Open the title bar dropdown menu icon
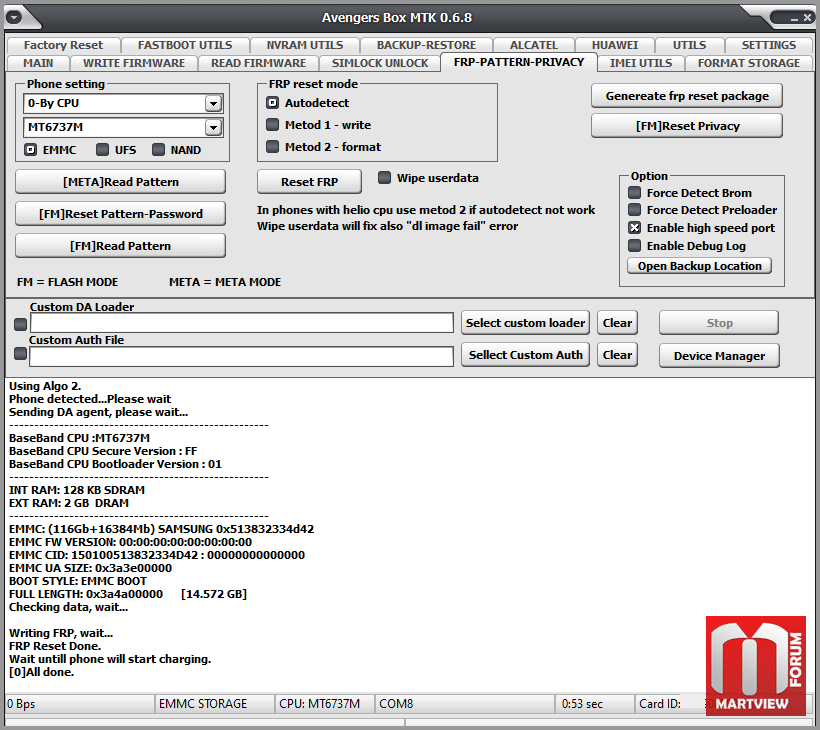 pos(14,17)
